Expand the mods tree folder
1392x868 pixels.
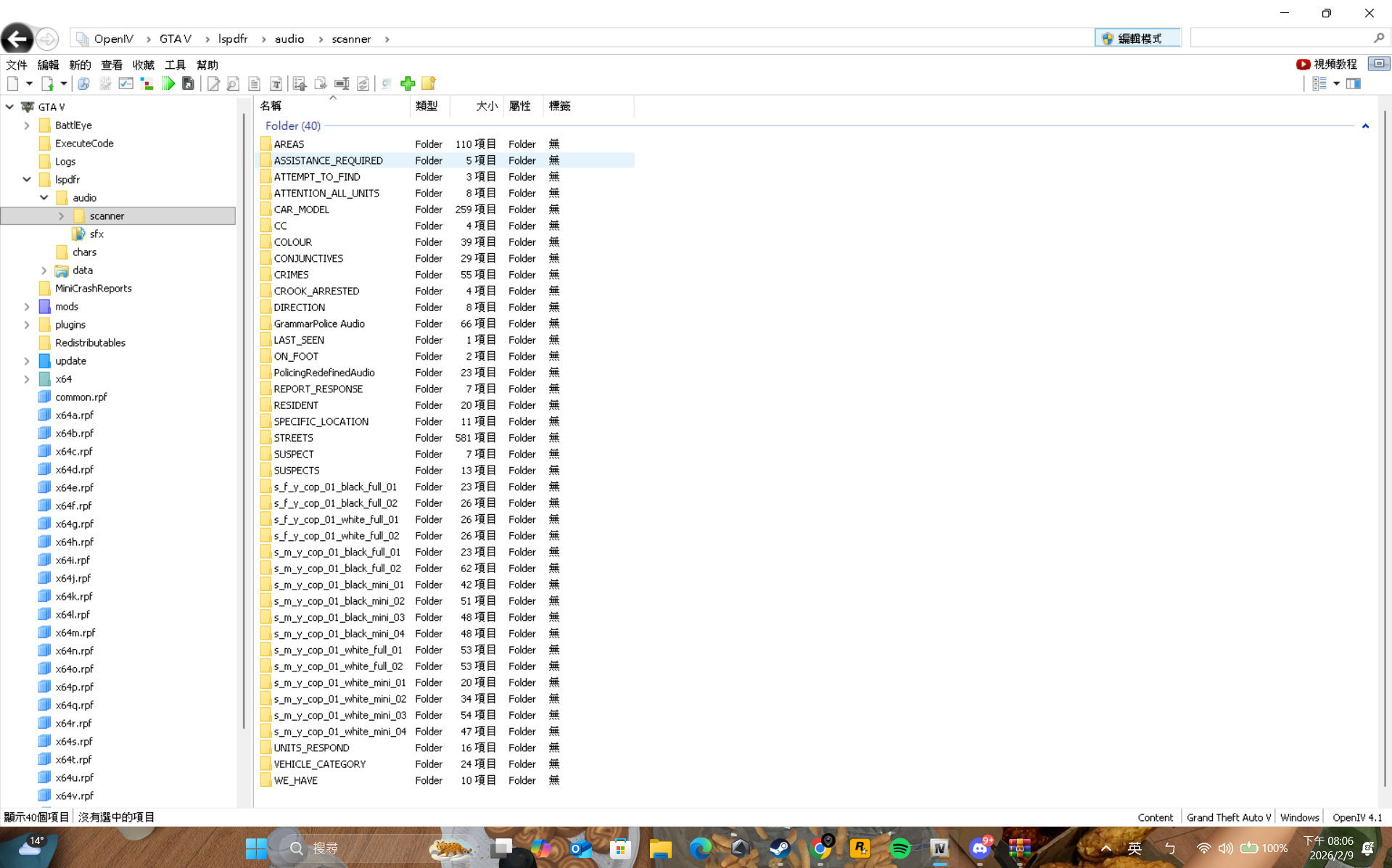click(x=27, y=307)
